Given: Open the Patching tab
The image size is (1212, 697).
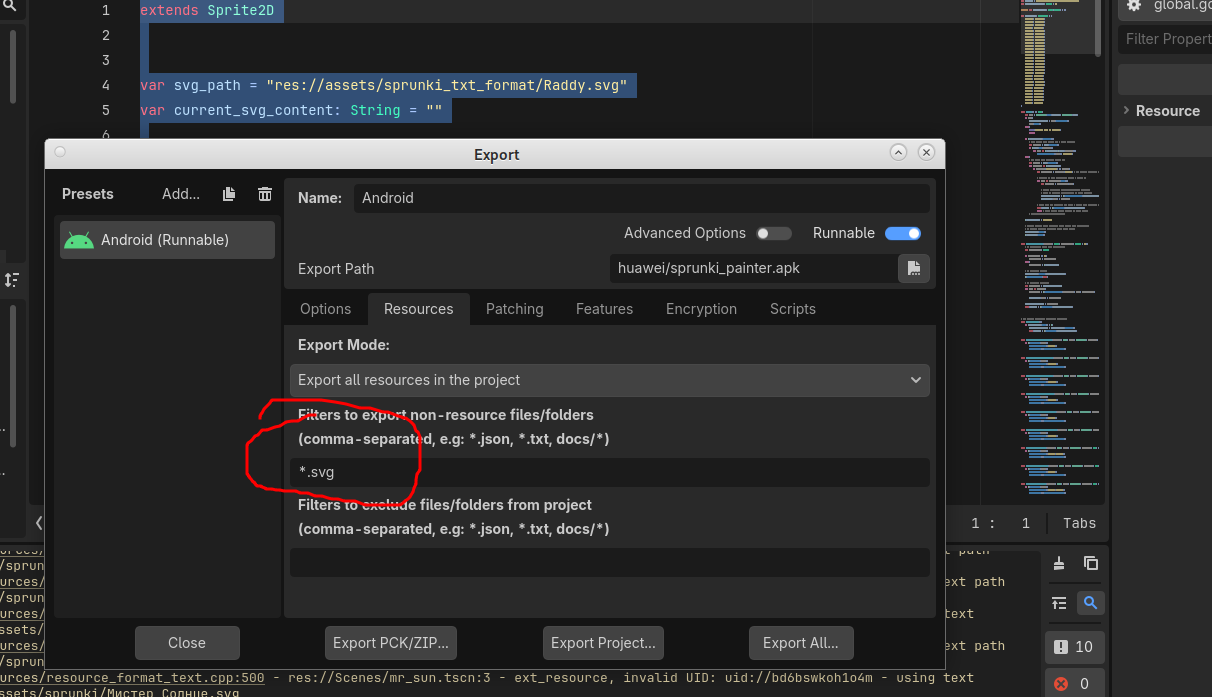Looking at the screenshot, I should point(514,309).
